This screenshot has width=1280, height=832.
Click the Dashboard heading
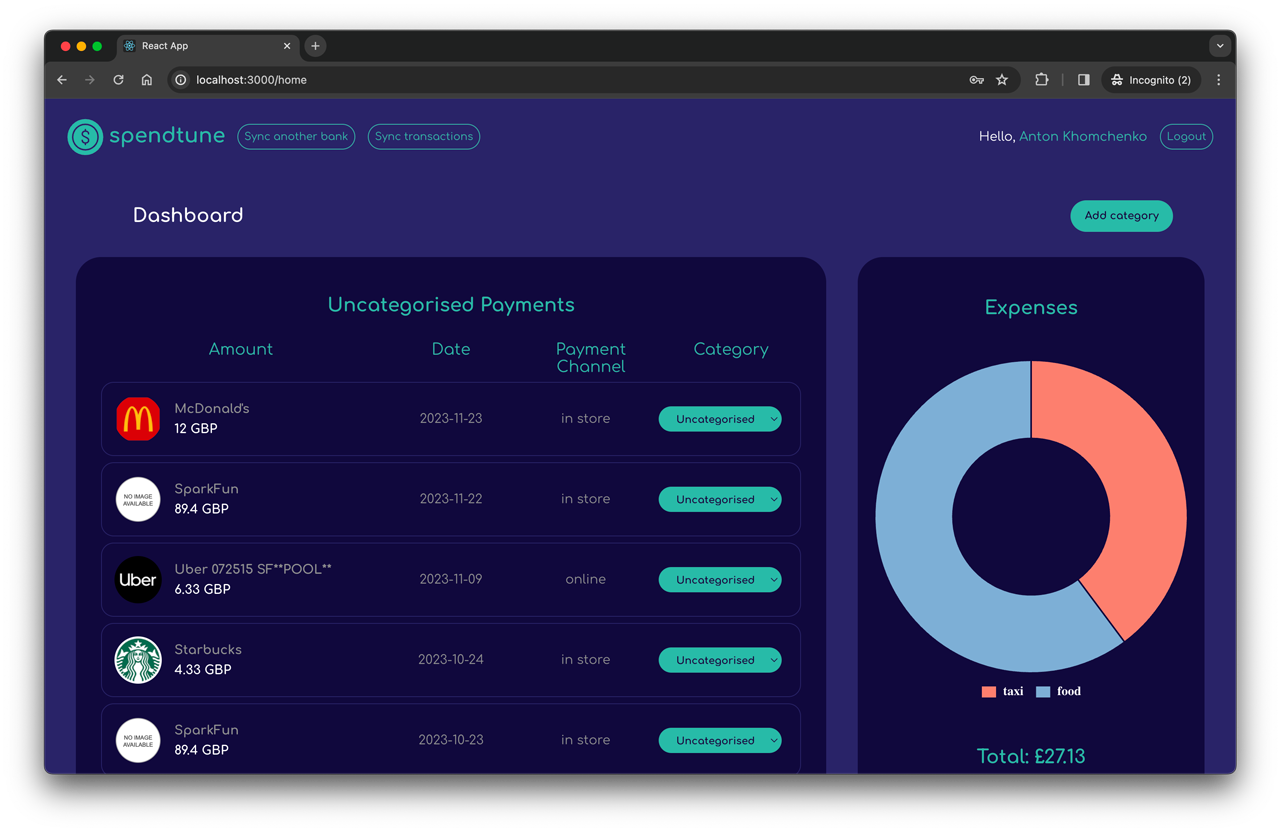click(x=188, y=216)
